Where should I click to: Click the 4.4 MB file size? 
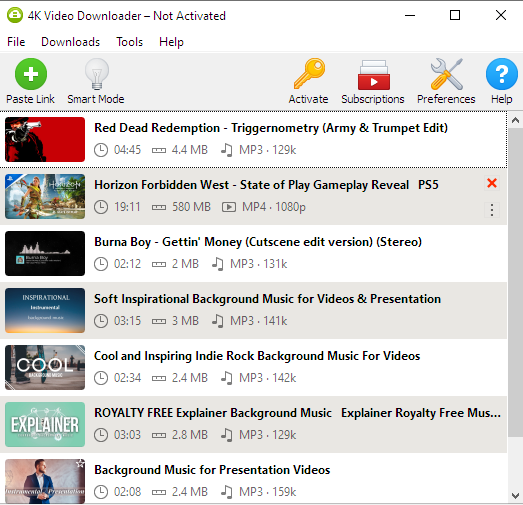[x=190, y=150]
